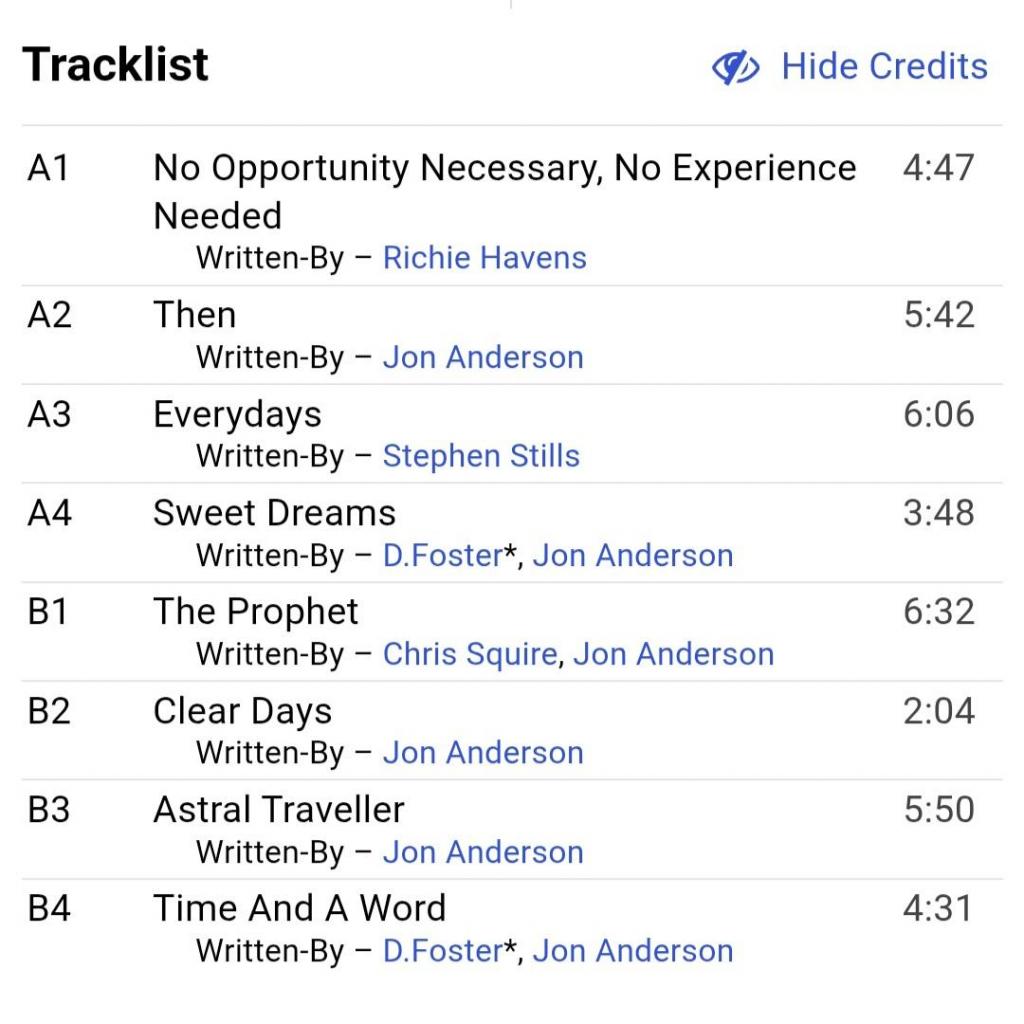1024x1024 pixels.
Task: Open Chris Squire artist link
Action: click(x=470, y=654)
